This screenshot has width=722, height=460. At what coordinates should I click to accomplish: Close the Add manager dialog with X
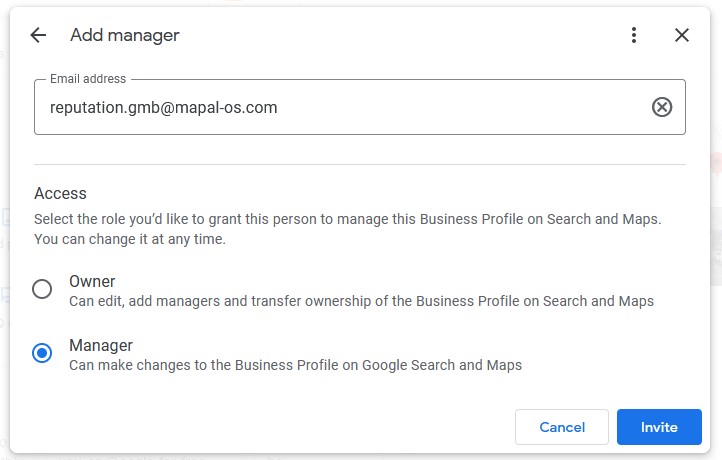682,35
